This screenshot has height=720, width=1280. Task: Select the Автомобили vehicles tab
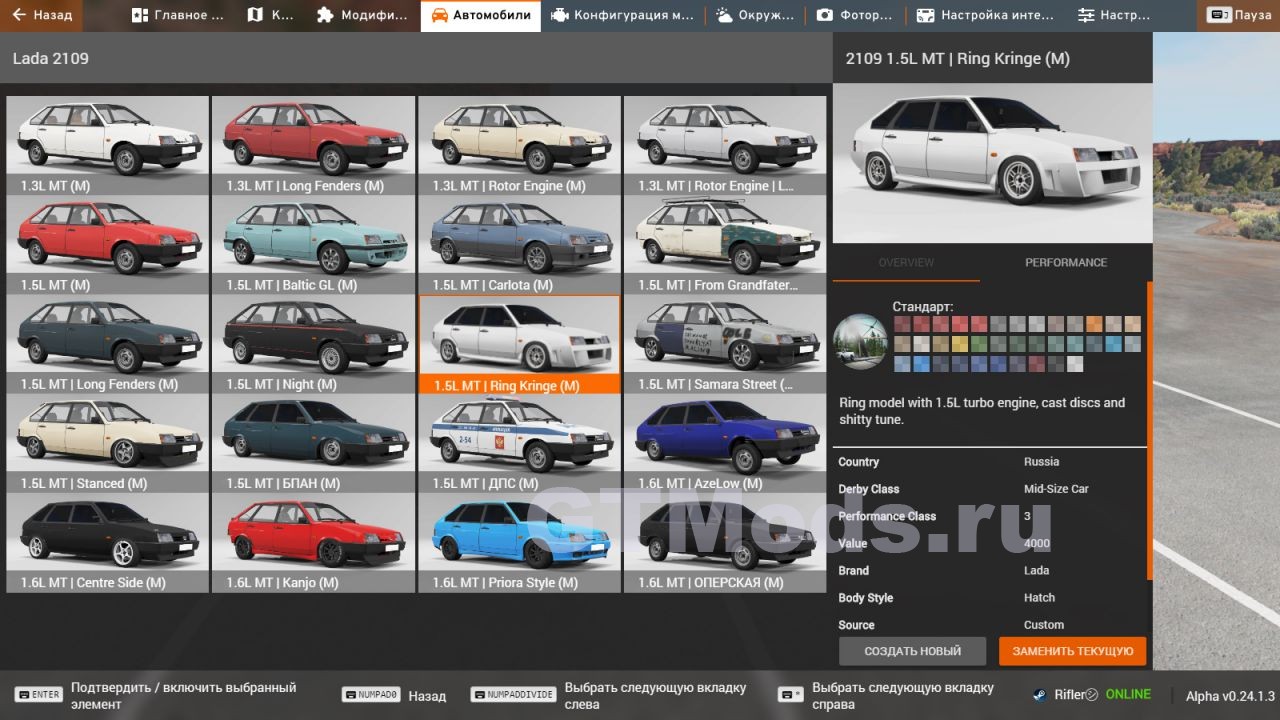481,15
